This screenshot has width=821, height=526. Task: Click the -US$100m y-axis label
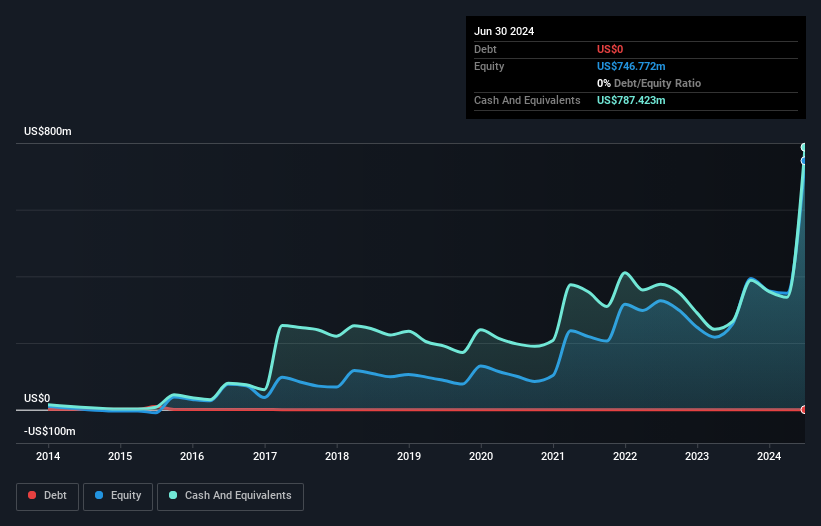(50, 431)
